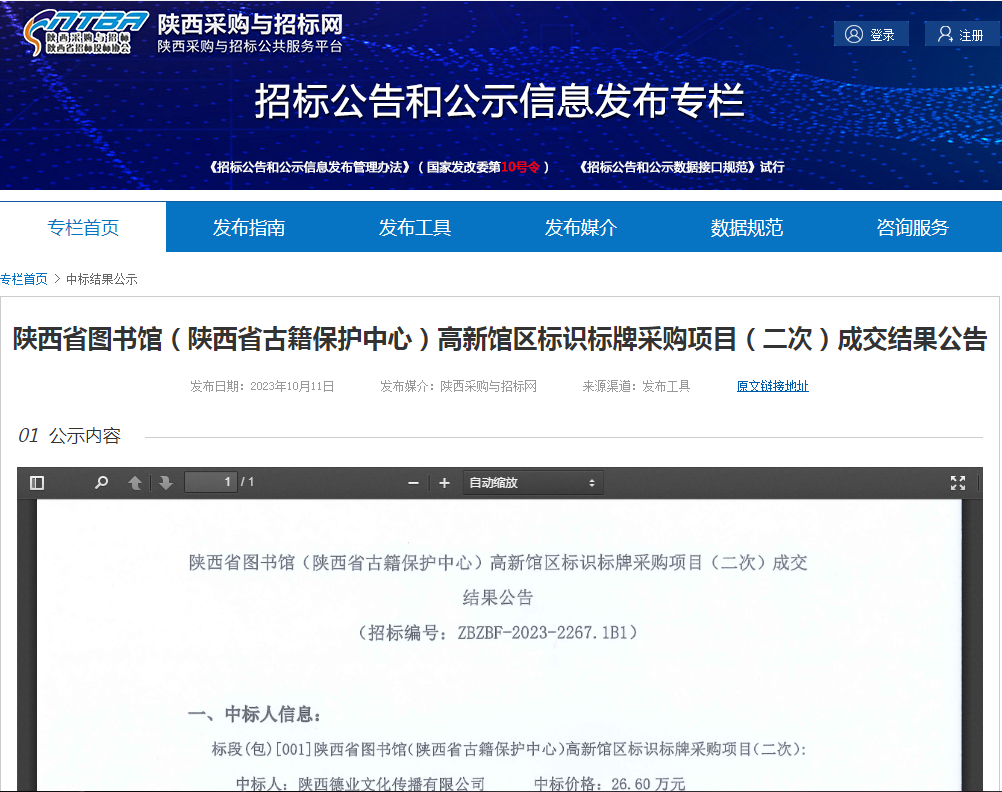Viewport: 1002px width, 792px height.
Task: Open the PDF find search icon
Action: pyautogui.click(x=101, y=483)
